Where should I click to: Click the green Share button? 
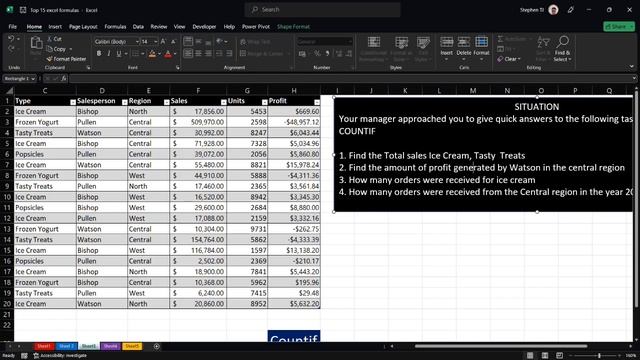(619, 27)
